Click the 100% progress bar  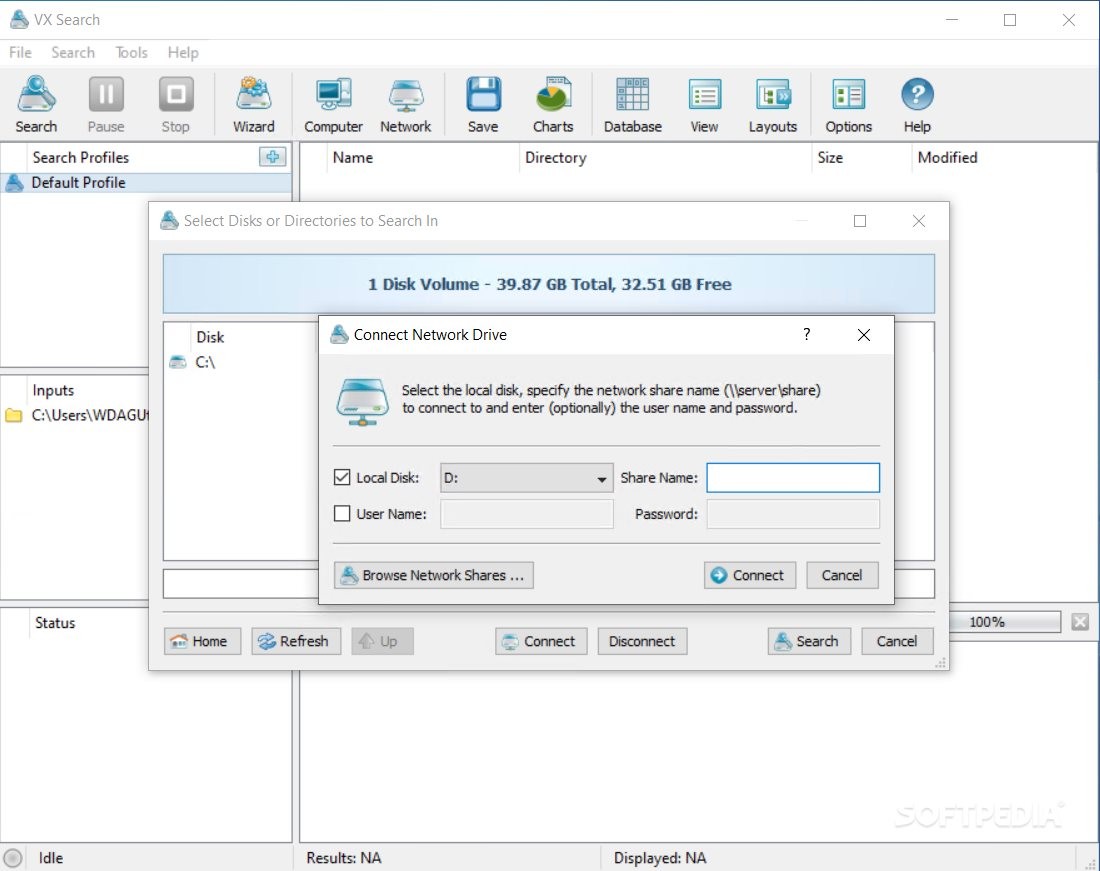point(1005,621)
